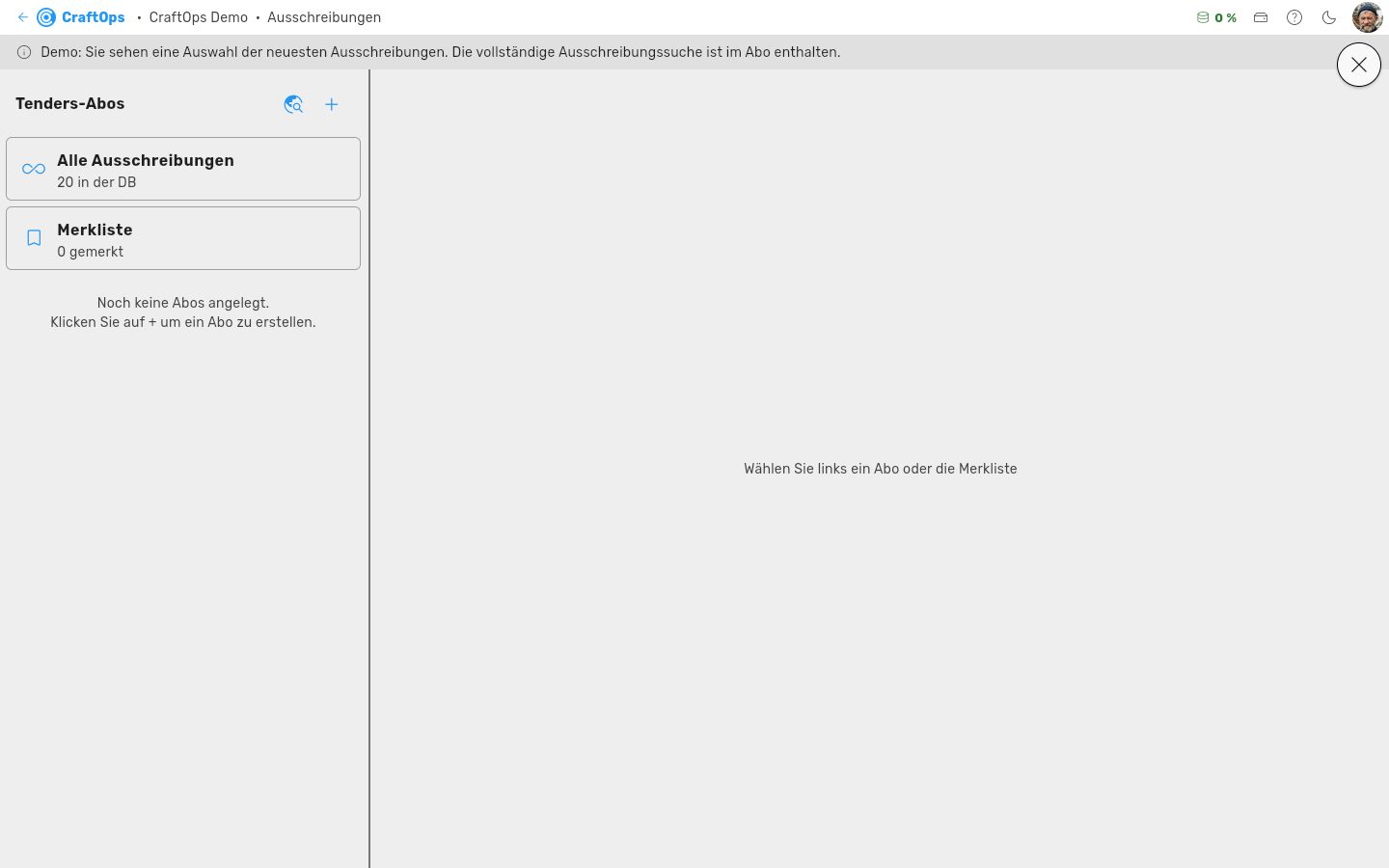The image size is (1389, 868).
Task: Click the '0 gemerkt' count text
Action: click(91, 252)
